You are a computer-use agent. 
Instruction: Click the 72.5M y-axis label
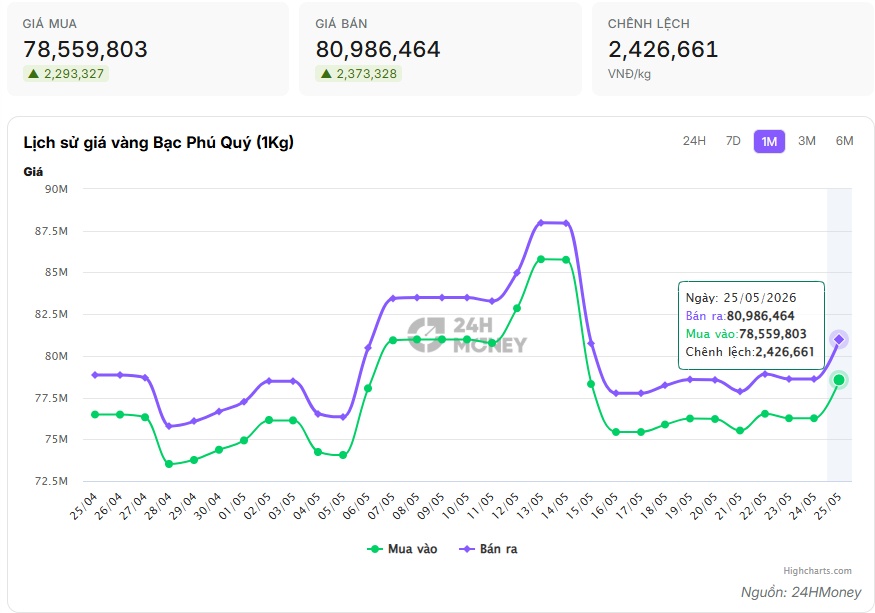(51, 481)
